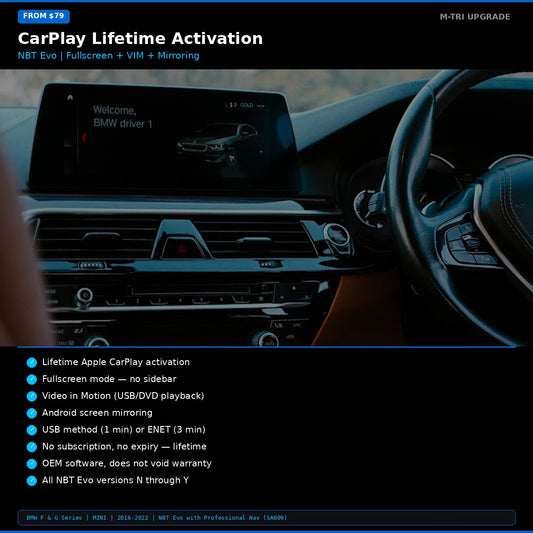Click the BMW F & G Series compatibility footer
The width and height of the screenshot is (533, 533).
tap(266, 518)
